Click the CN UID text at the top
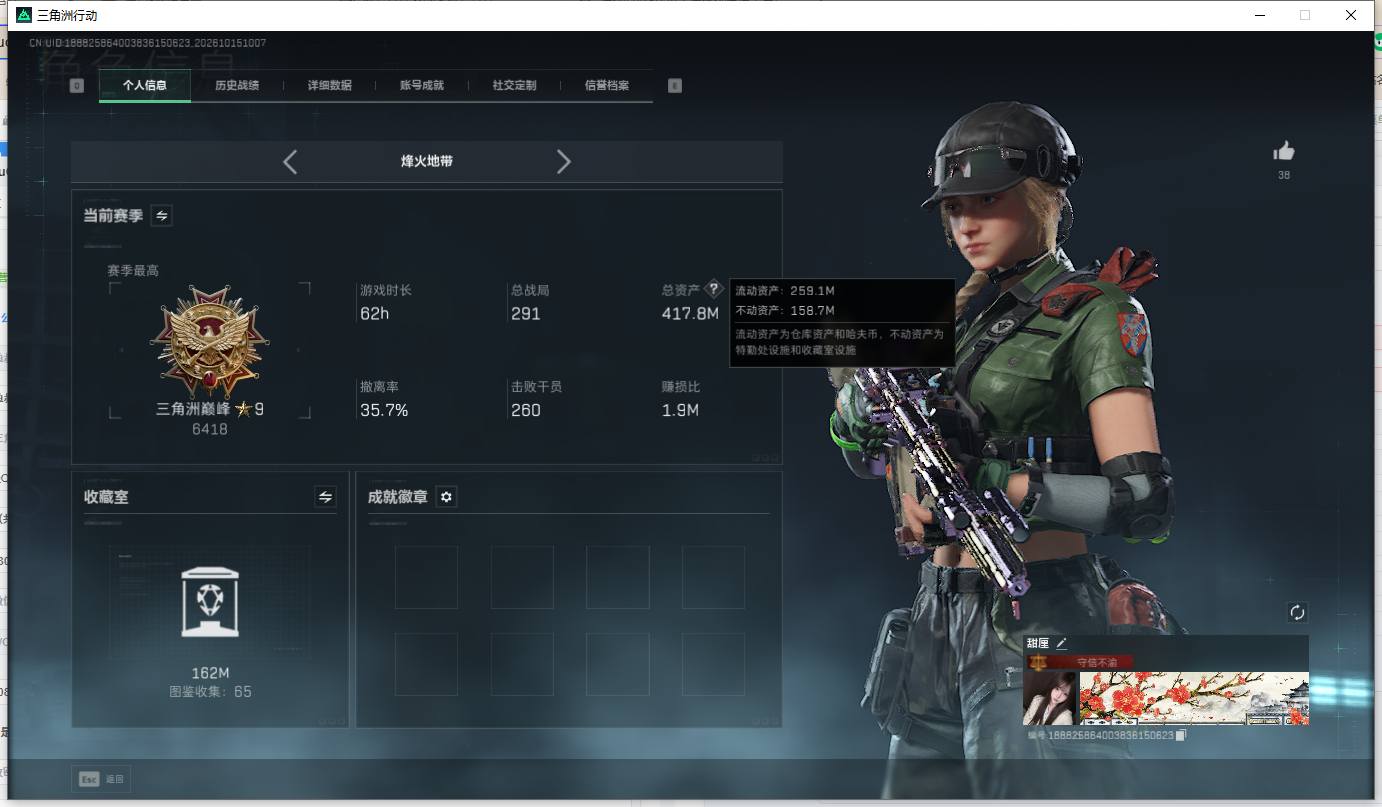This screenshot has width=1382, height=807. pyautogui.click(x=147, y=43)
